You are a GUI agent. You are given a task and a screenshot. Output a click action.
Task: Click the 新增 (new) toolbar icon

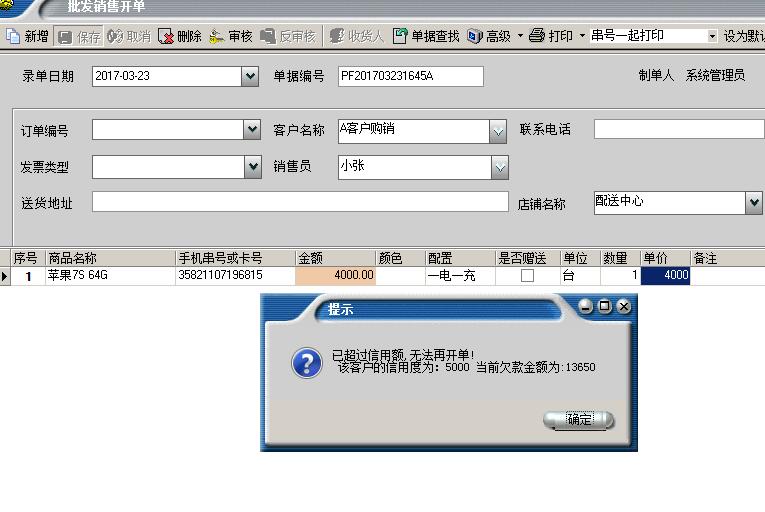[x=13, y=36]
